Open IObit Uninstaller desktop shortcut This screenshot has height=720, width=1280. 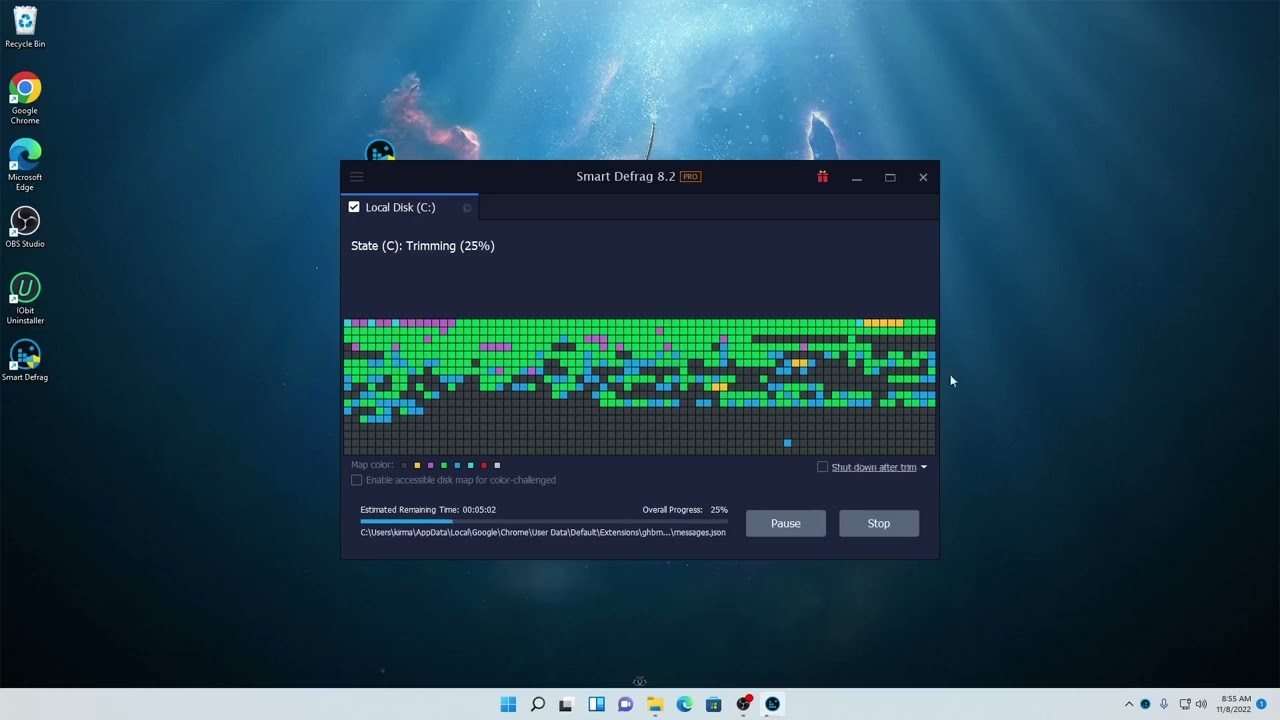click(x=25, y=299)
